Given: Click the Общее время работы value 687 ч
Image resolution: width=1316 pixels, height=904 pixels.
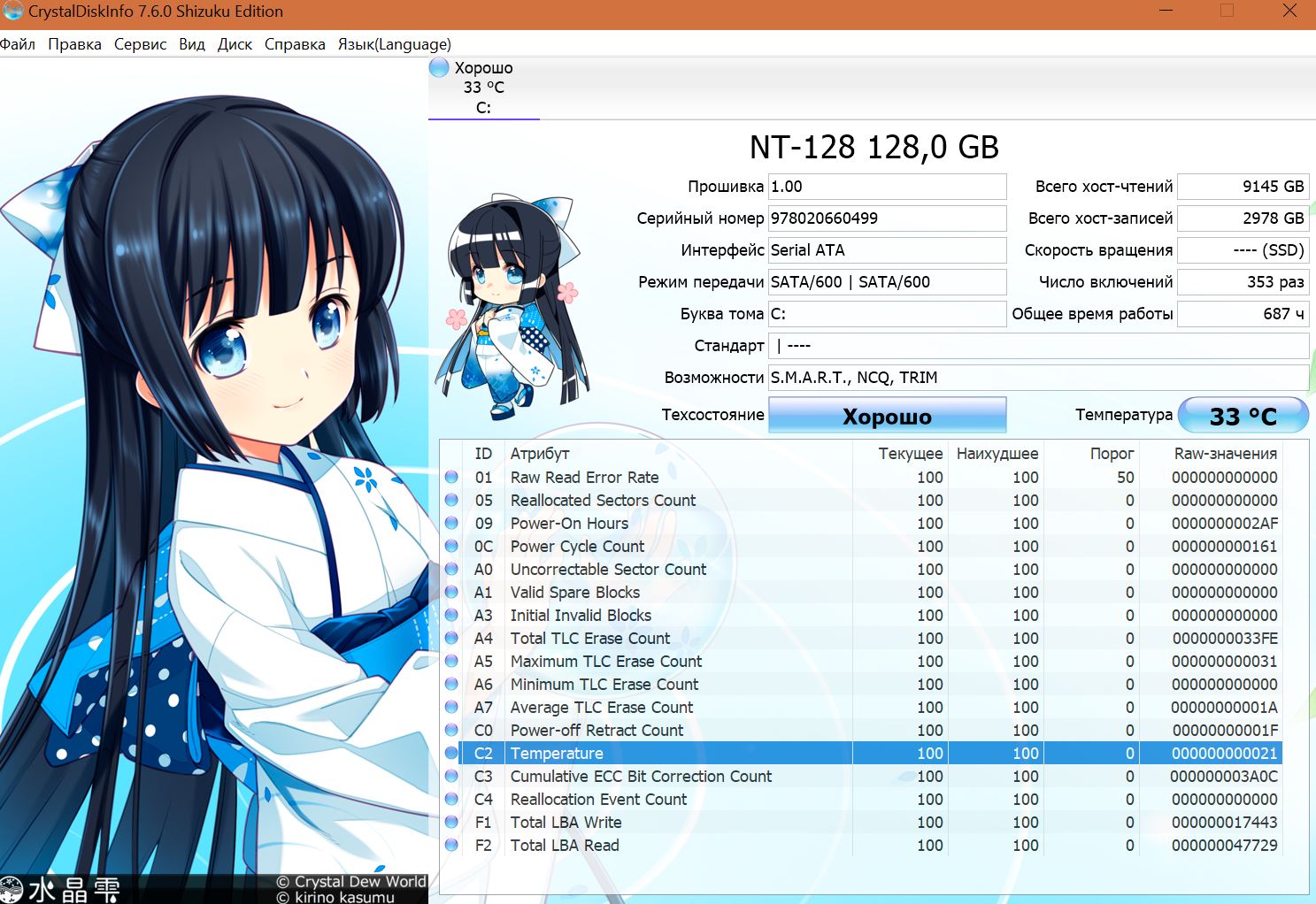Looking at the screenshot, I should (1243, 314).
